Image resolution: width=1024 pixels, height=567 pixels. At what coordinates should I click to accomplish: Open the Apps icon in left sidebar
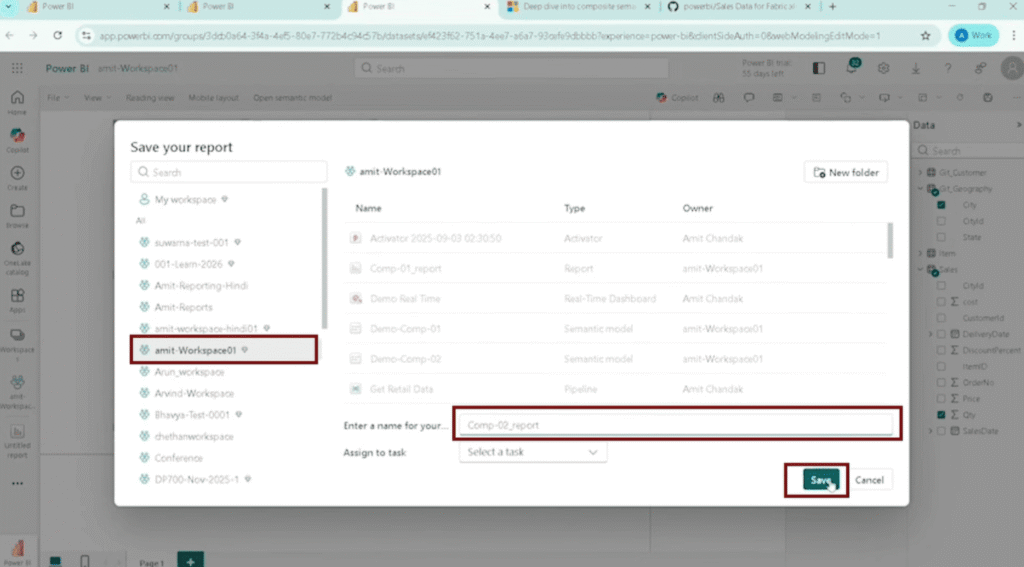[x=17, y=297]
